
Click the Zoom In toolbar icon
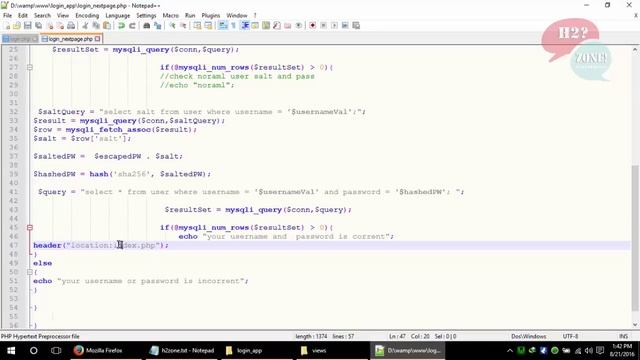(172, 26)
